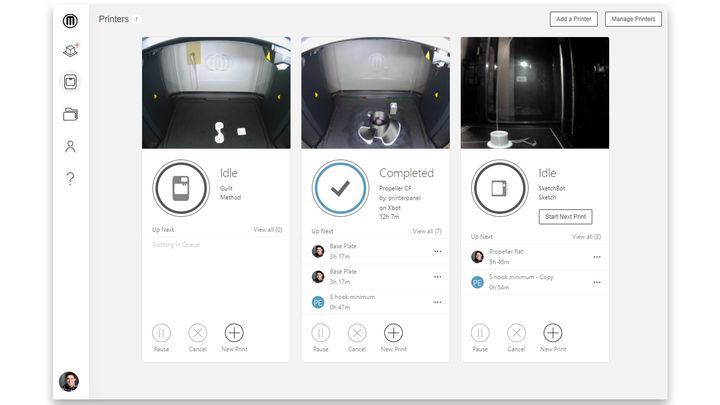The width and height of the screenshot is (720, 405).
Task: Select the Printers sidebar icon
Action: (70, 82)
